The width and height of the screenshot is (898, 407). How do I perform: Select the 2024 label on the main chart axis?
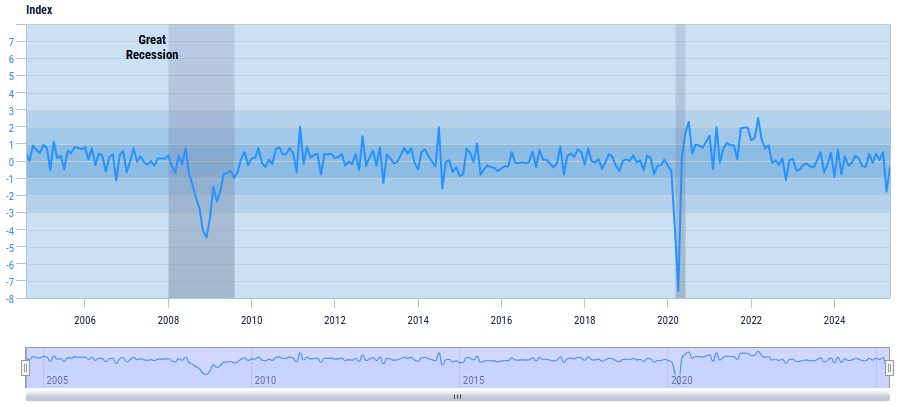(834, 319)
